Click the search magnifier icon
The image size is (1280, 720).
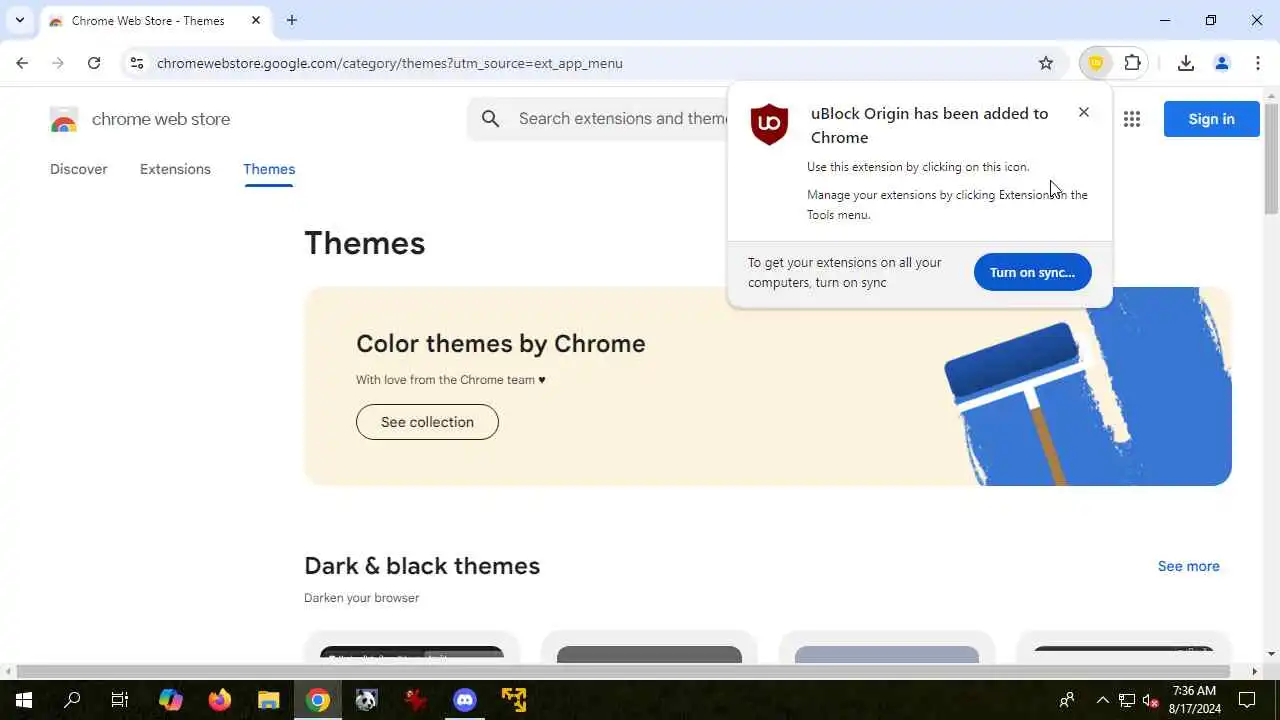[490, 119]
